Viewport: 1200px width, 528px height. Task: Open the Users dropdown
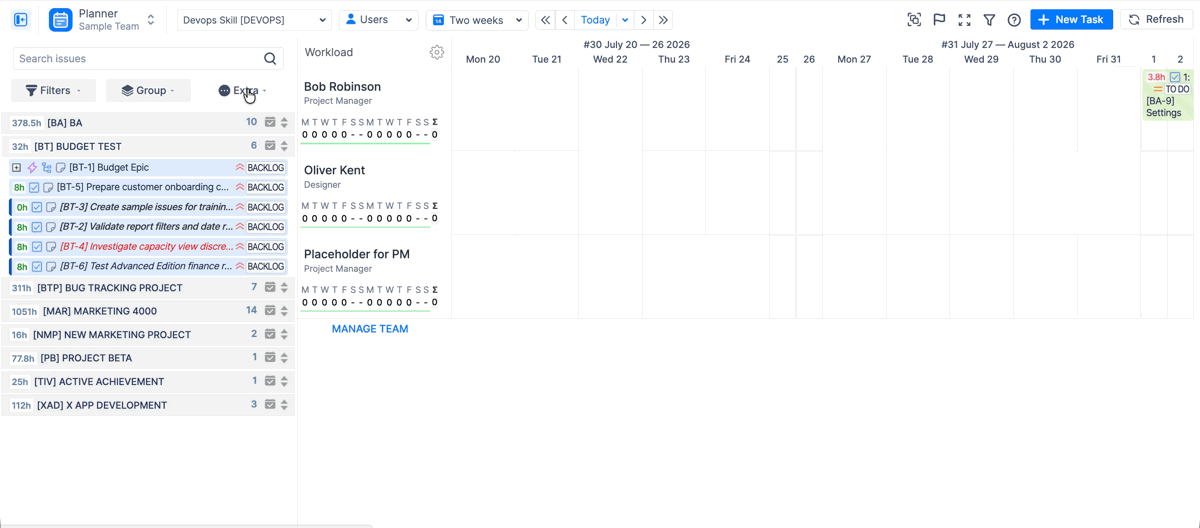click(378, 20)
